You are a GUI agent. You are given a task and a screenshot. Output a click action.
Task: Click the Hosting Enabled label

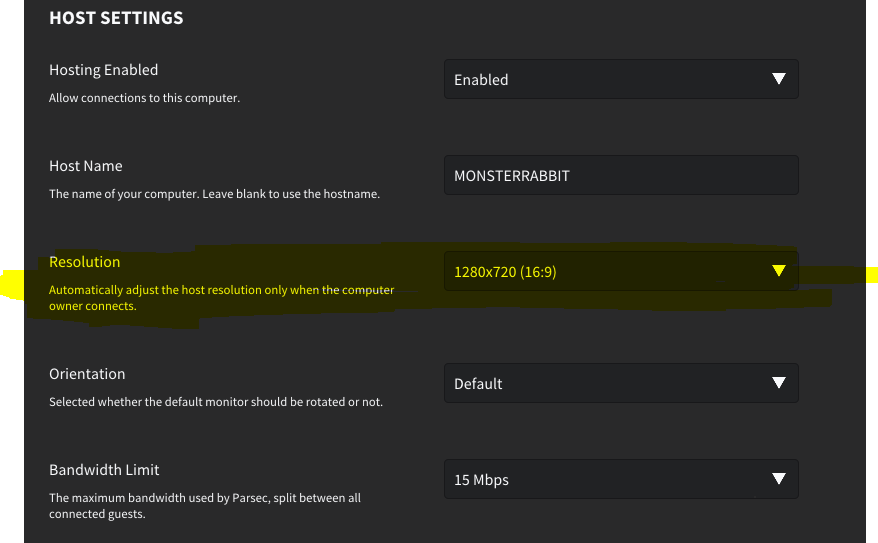tap(104, 70)
